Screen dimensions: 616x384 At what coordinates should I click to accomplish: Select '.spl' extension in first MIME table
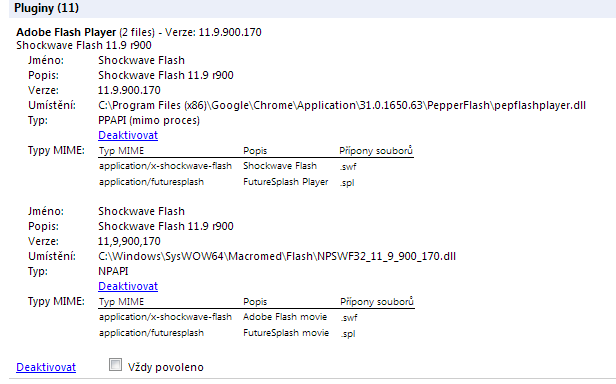pyautogui.click(x=347, y=183)
